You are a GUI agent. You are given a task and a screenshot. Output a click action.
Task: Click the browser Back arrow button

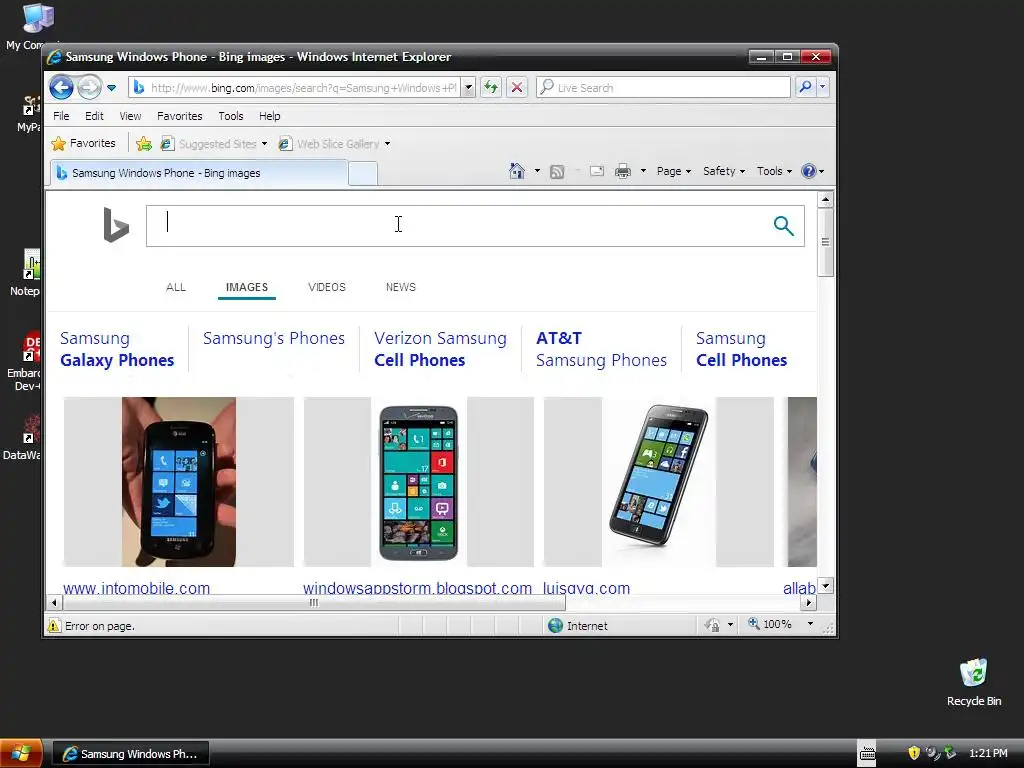(x=61, y=87)
